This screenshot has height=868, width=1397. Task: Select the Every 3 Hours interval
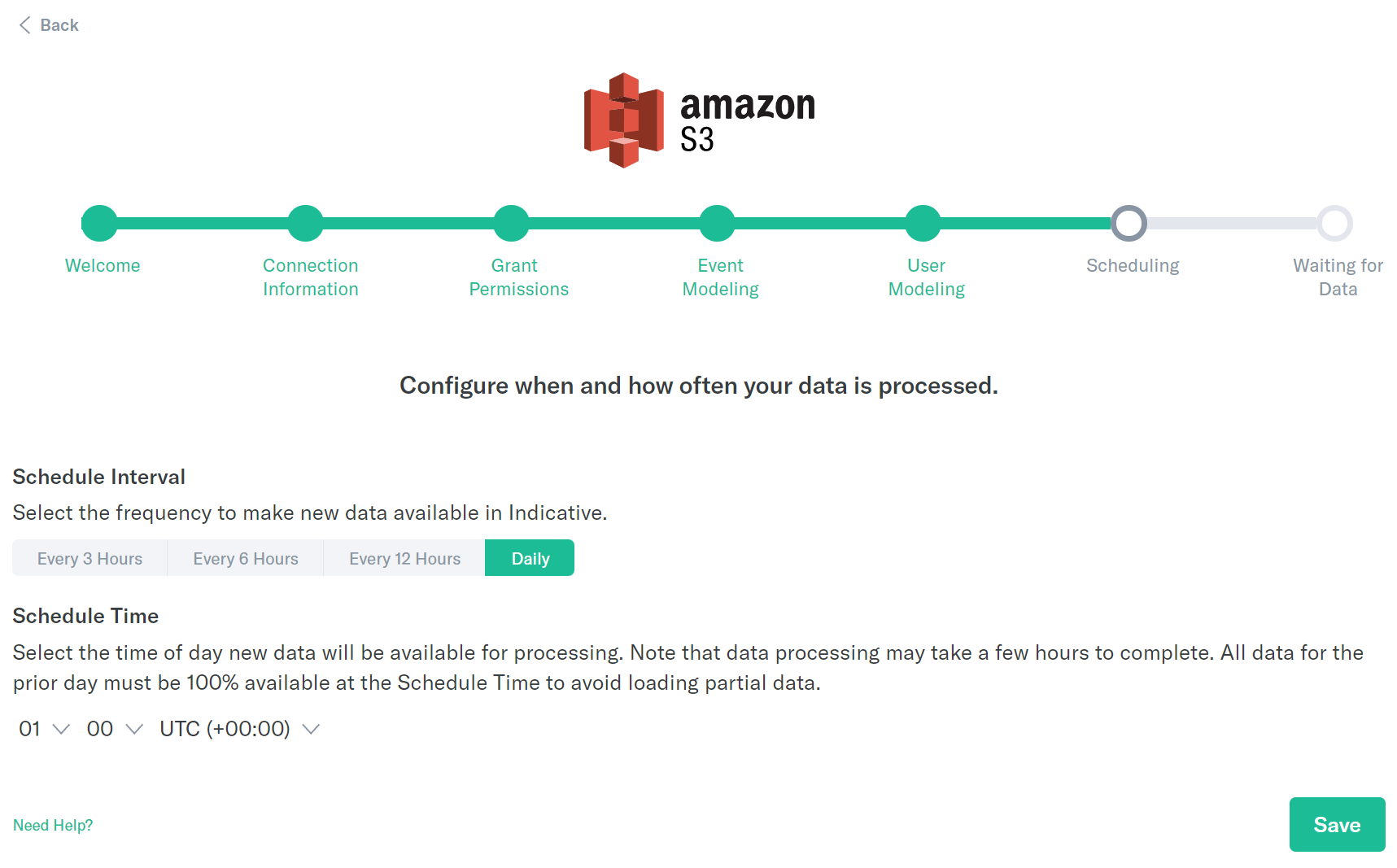pos(89,558)
